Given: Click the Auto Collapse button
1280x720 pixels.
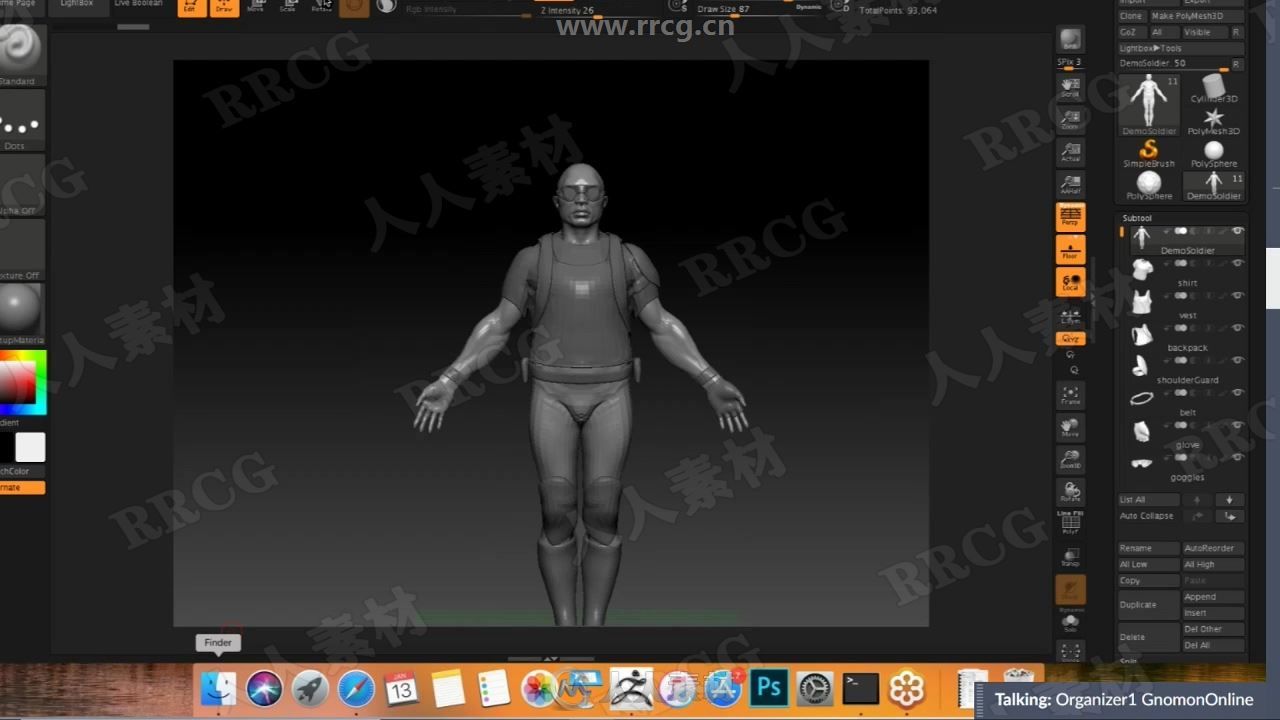Looking at the screenshot, I should tap(1148, 516).
